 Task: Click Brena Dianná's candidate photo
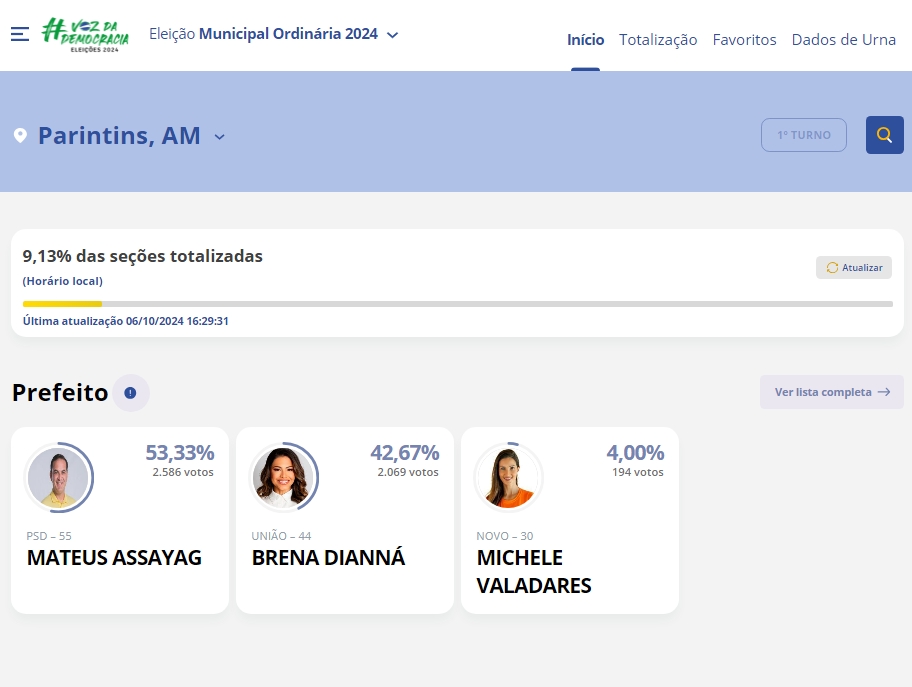pyautogui.click(x=282, y=477)
